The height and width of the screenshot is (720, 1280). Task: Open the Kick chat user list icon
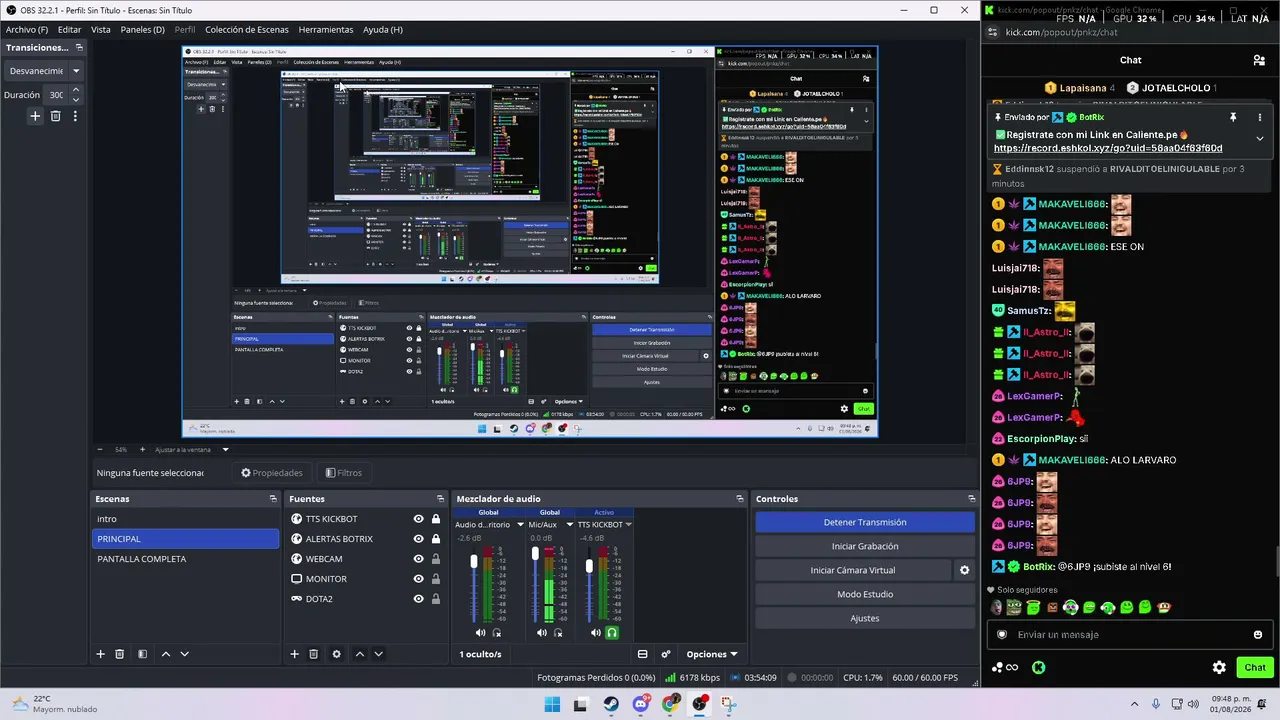(x=1259, y=60)
